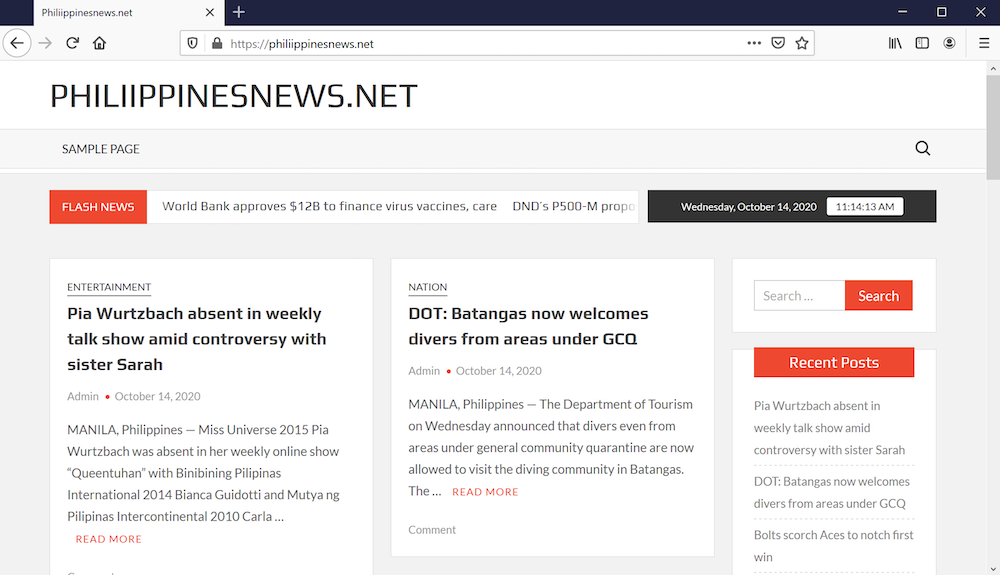Click the FLASH NEWS label
Viewport: 1000px width, 575px height.
98,207
